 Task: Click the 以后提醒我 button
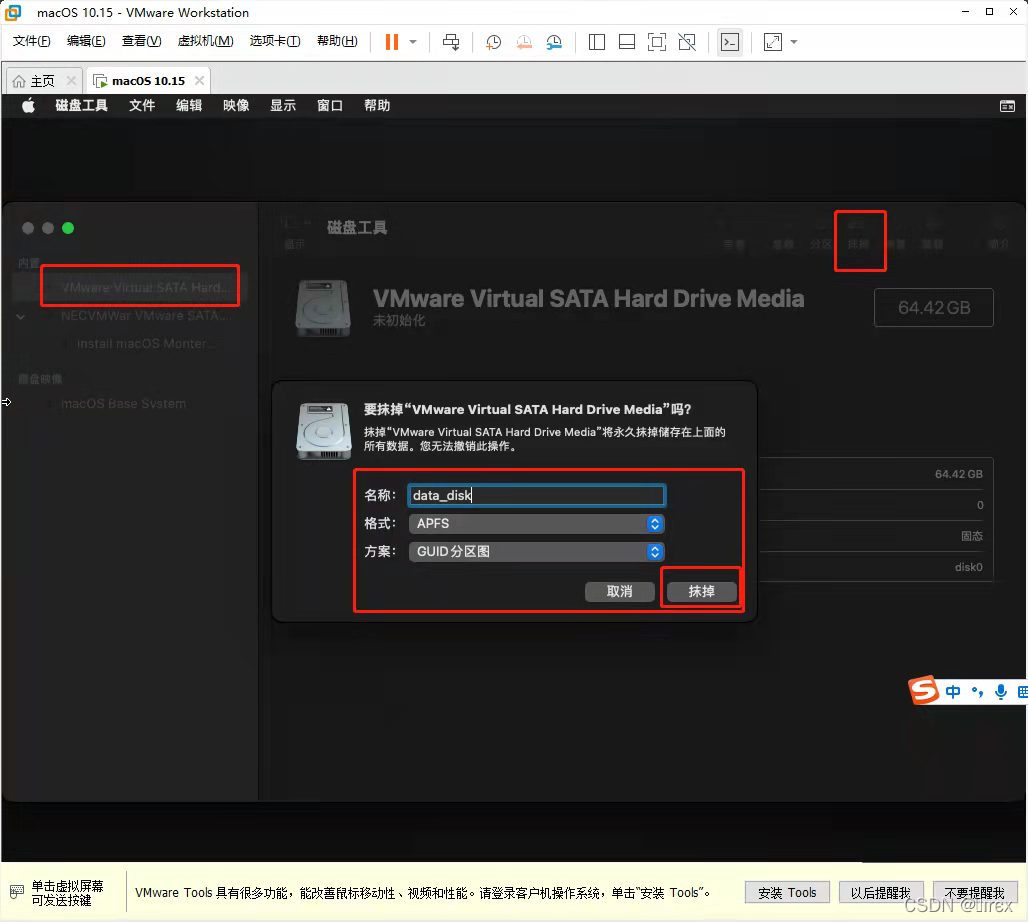(x=880, y=892)
